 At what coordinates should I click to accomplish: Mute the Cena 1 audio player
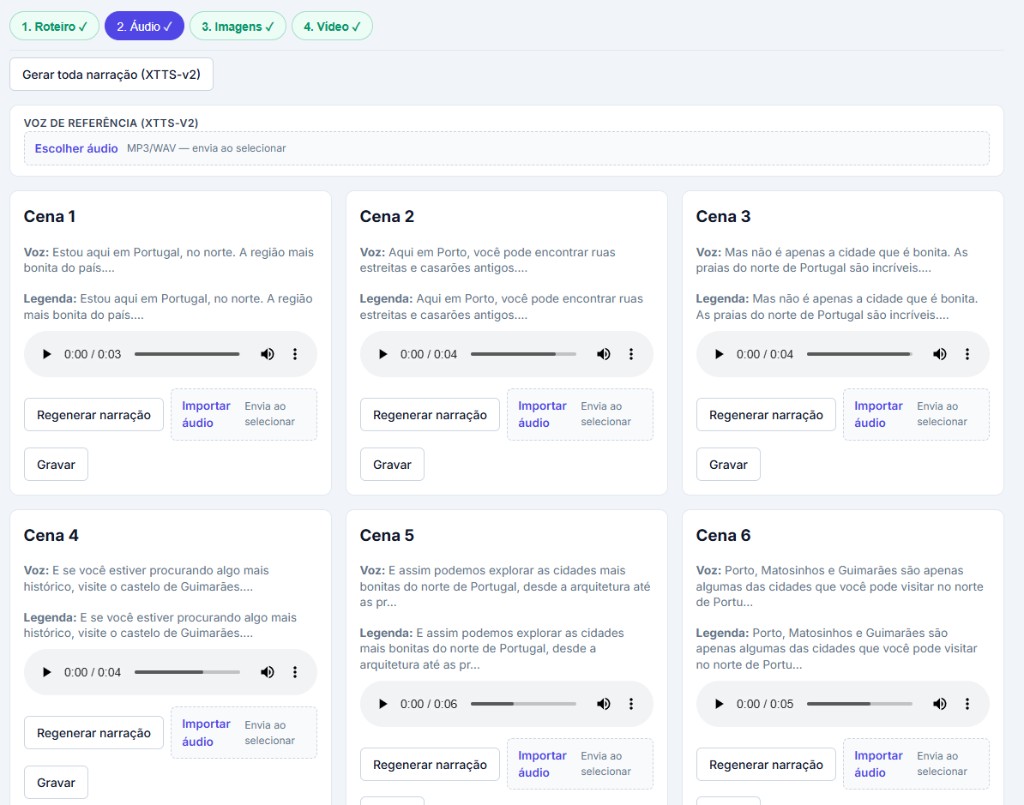pyautogui.click(x=267, y=354)
